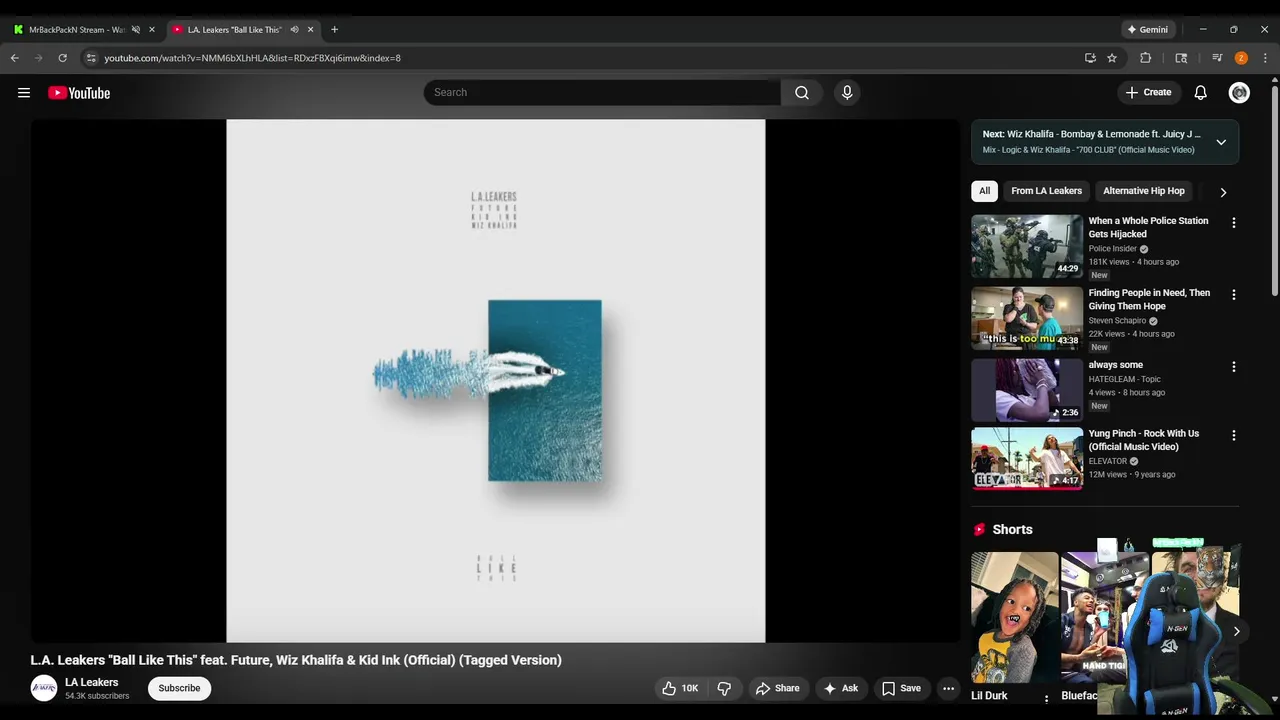
Task: Open When a Whole Police Station title
Action: coord(1148,227)
